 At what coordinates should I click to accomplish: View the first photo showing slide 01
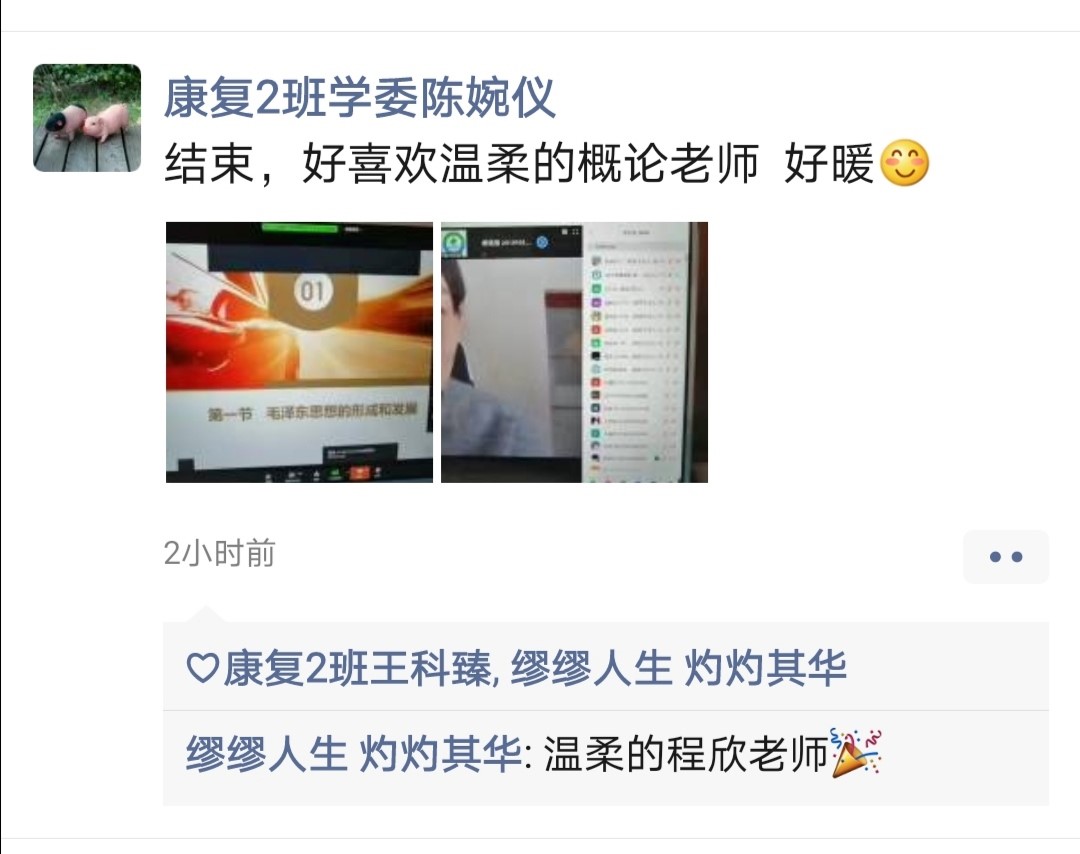pyautogui.click(x=300, y=352)
